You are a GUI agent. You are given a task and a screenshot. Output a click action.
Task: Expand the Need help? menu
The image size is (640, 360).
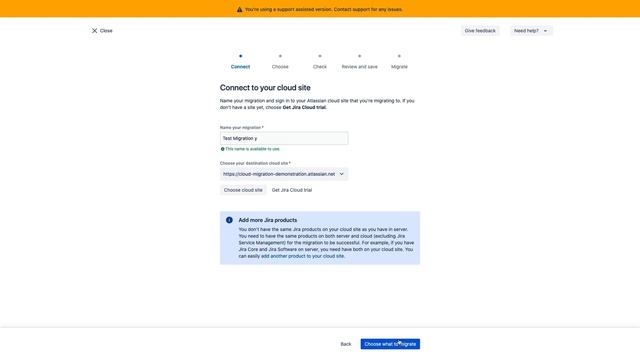pyautogui.click(x=531, y=31)
